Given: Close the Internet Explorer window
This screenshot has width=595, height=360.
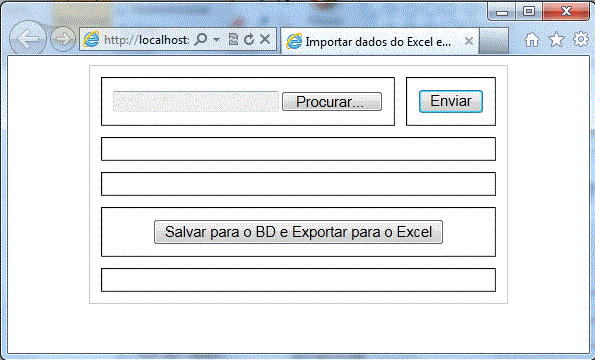Looking at the screenshot, I should 566,11.
